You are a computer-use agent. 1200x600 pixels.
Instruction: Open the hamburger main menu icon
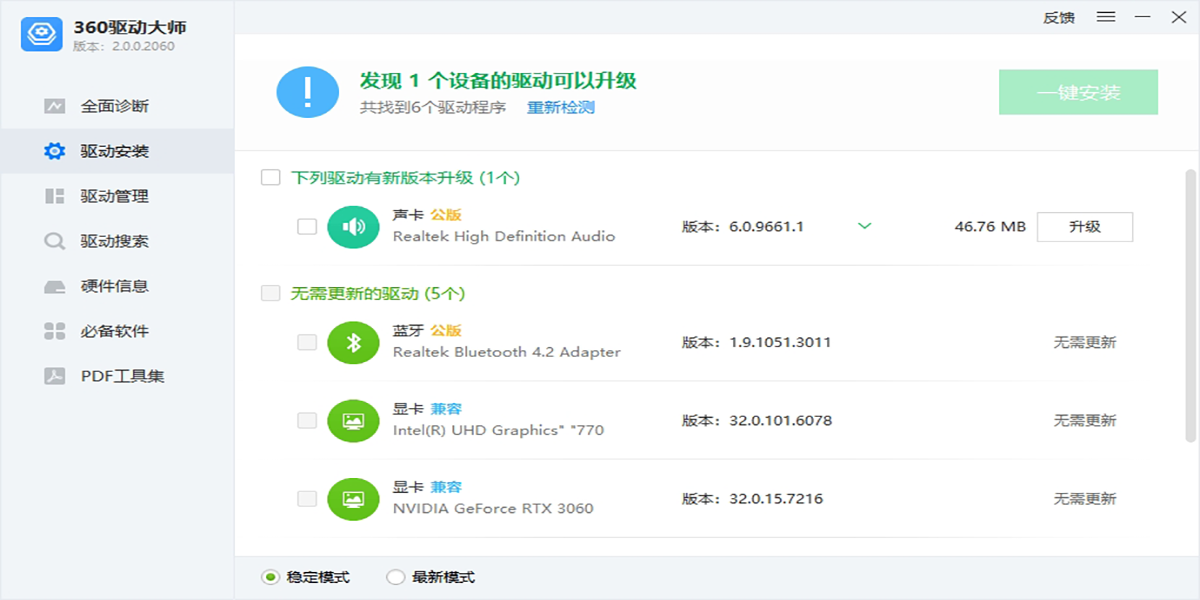pos(1105,17)
